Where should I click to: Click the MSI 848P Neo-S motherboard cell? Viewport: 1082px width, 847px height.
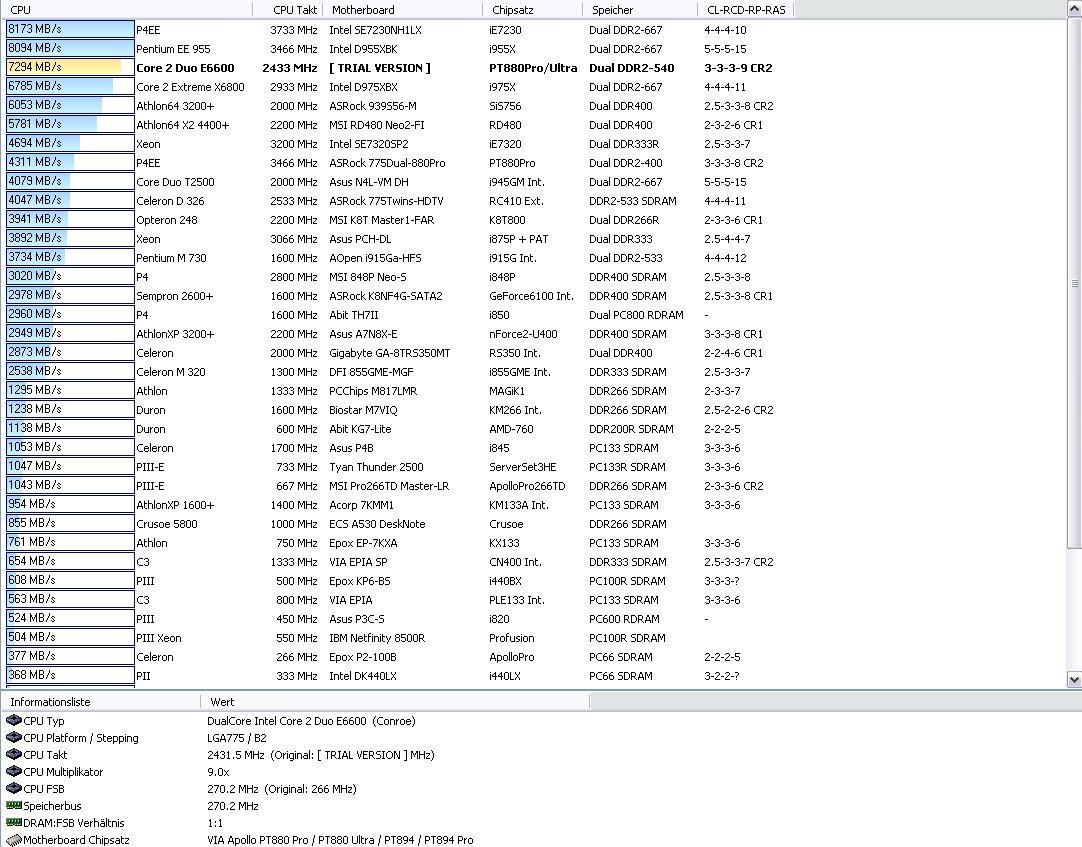pyautogui.click(x=368, y=277)
